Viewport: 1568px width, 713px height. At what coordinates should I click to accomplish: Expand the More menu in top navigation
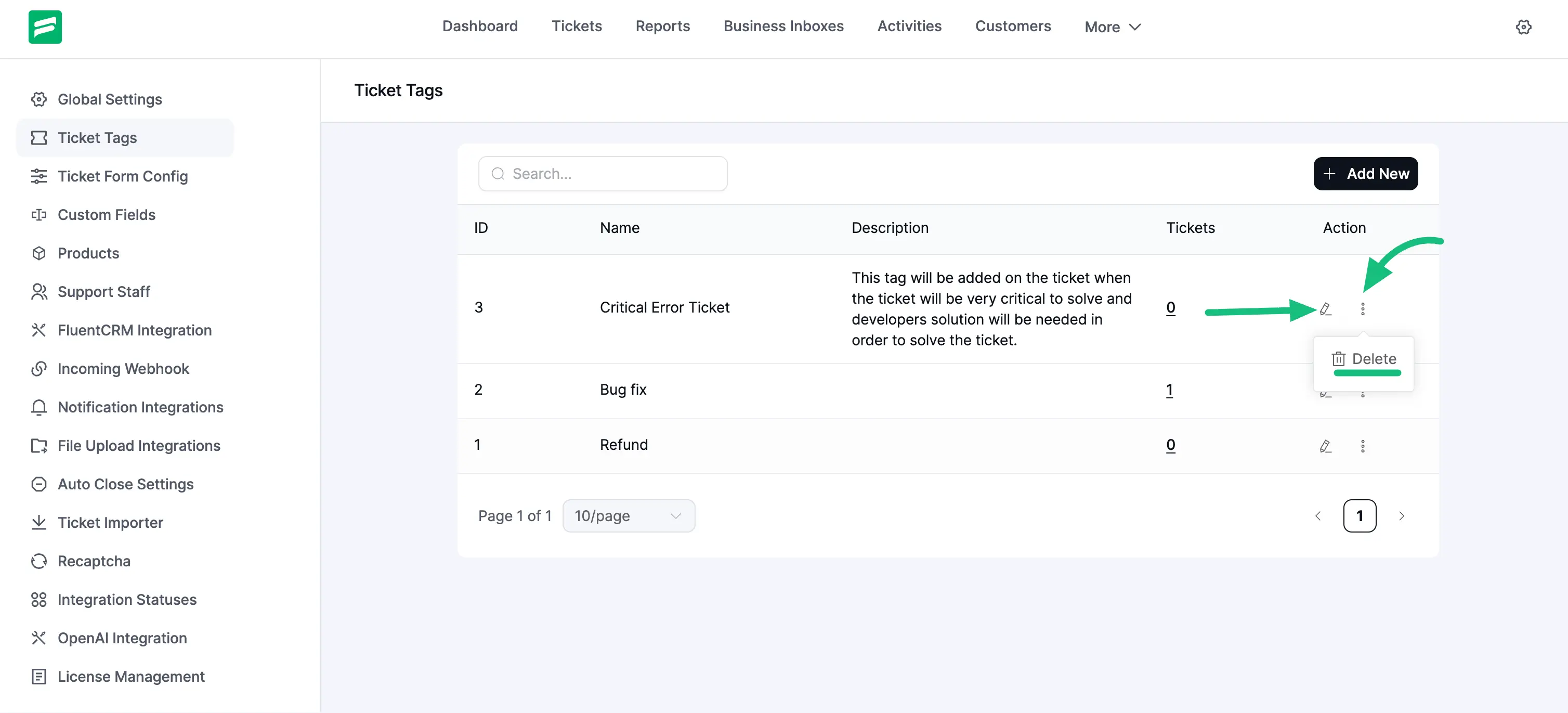click(1112, 27)
